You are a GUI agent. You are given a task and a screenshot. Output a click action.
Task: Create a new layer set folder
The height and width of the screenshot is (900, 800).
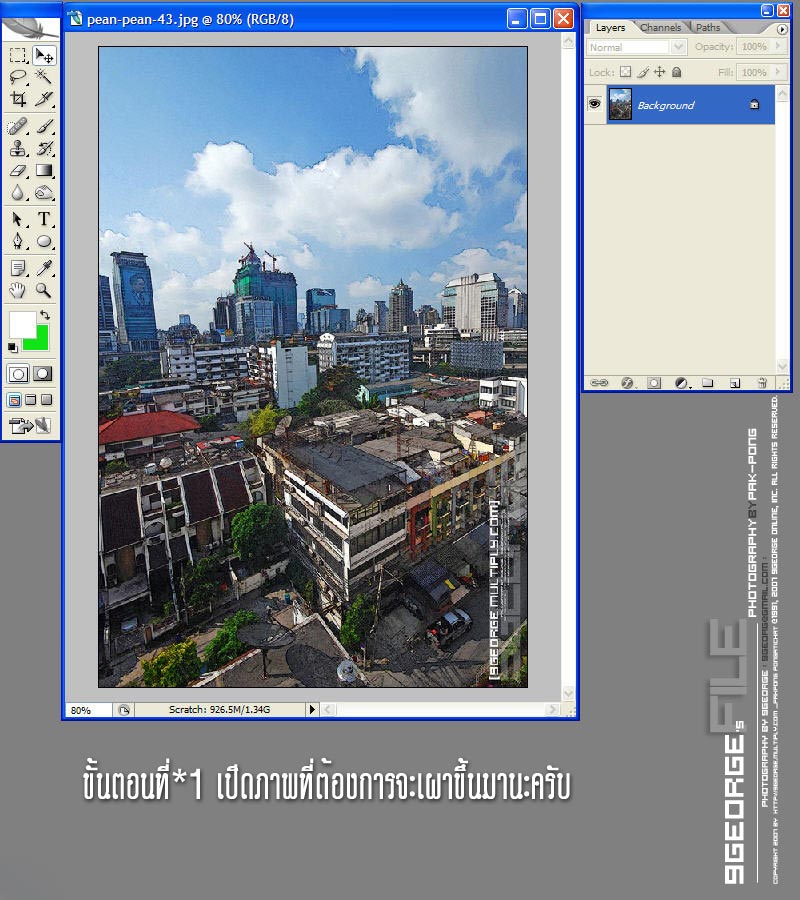coord(708,383)
